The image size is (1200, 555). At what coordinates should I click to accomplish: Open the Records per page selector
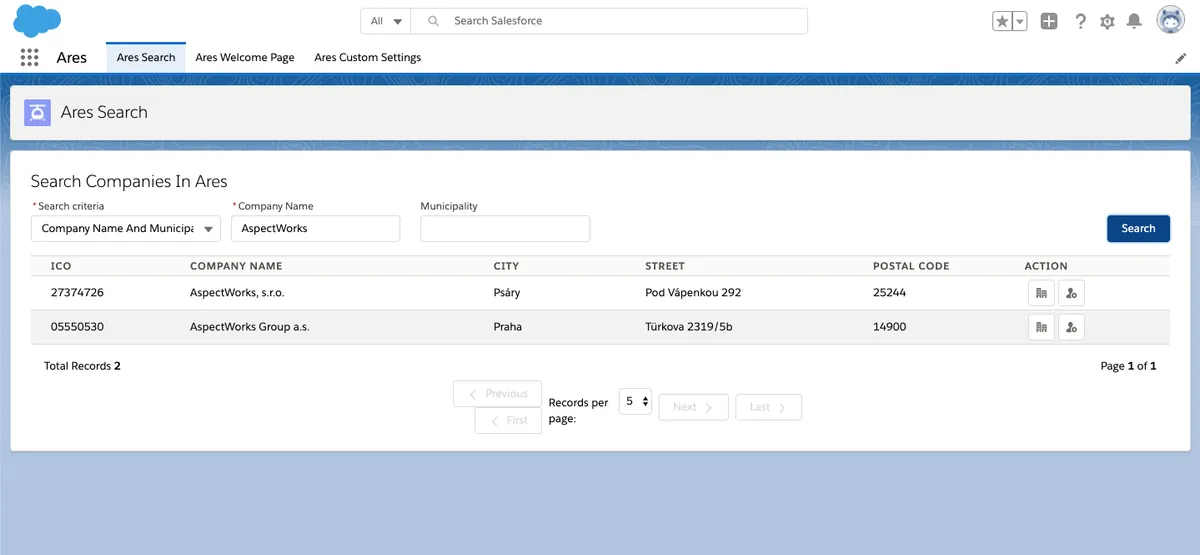(x=636, y=402)
